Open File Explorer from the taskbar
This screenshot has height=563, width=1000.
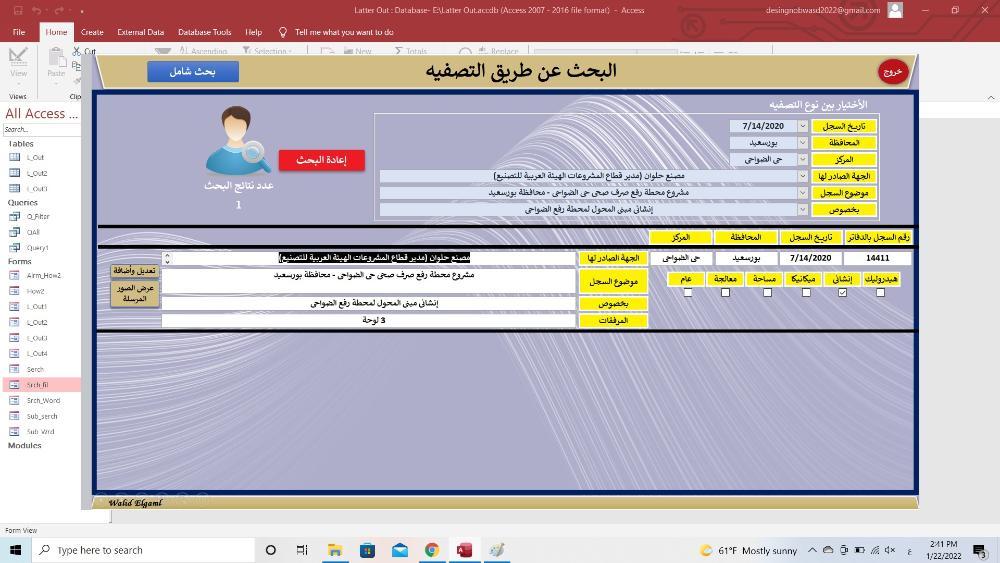[335, 550]
